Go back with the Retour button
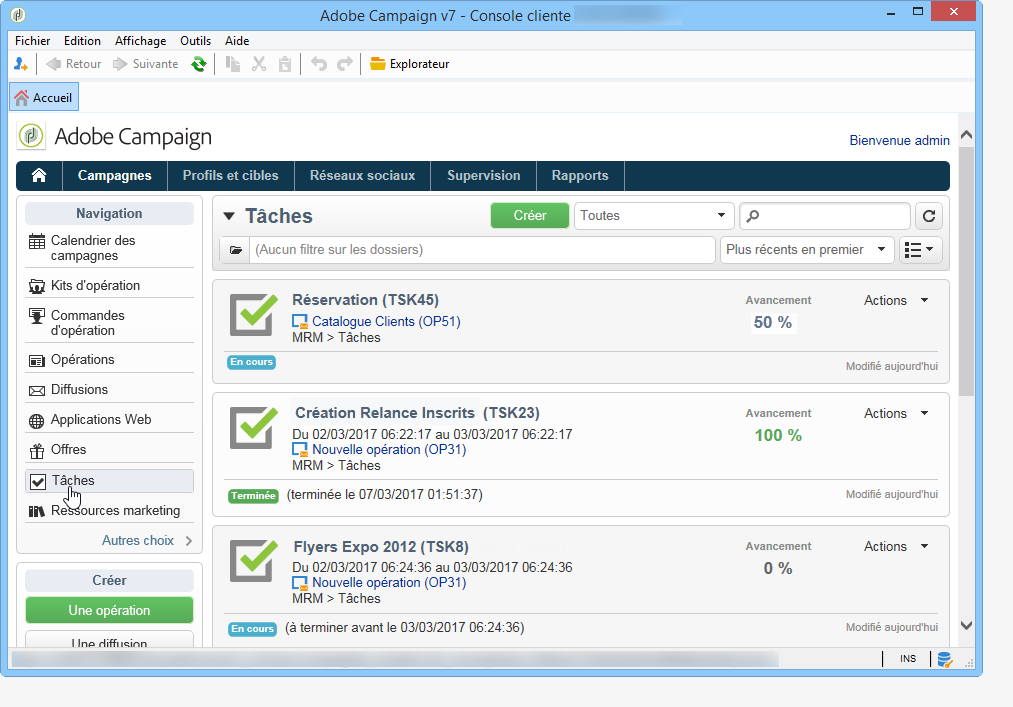The image size is (1013, 707). pyautogui.click(x=74, y=64)
